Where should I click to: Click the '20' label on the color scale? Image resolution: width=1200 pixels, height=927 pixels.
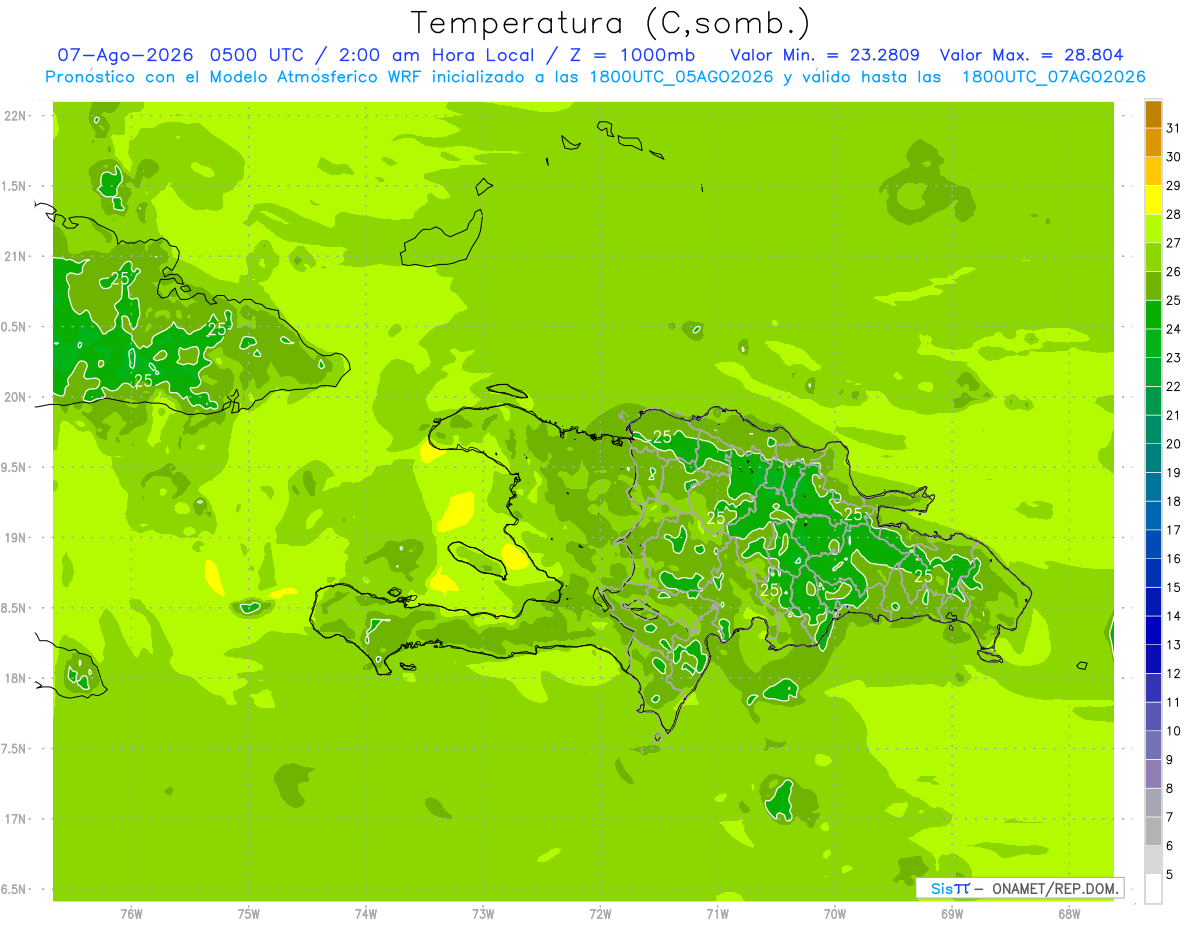coord(1173,444)
